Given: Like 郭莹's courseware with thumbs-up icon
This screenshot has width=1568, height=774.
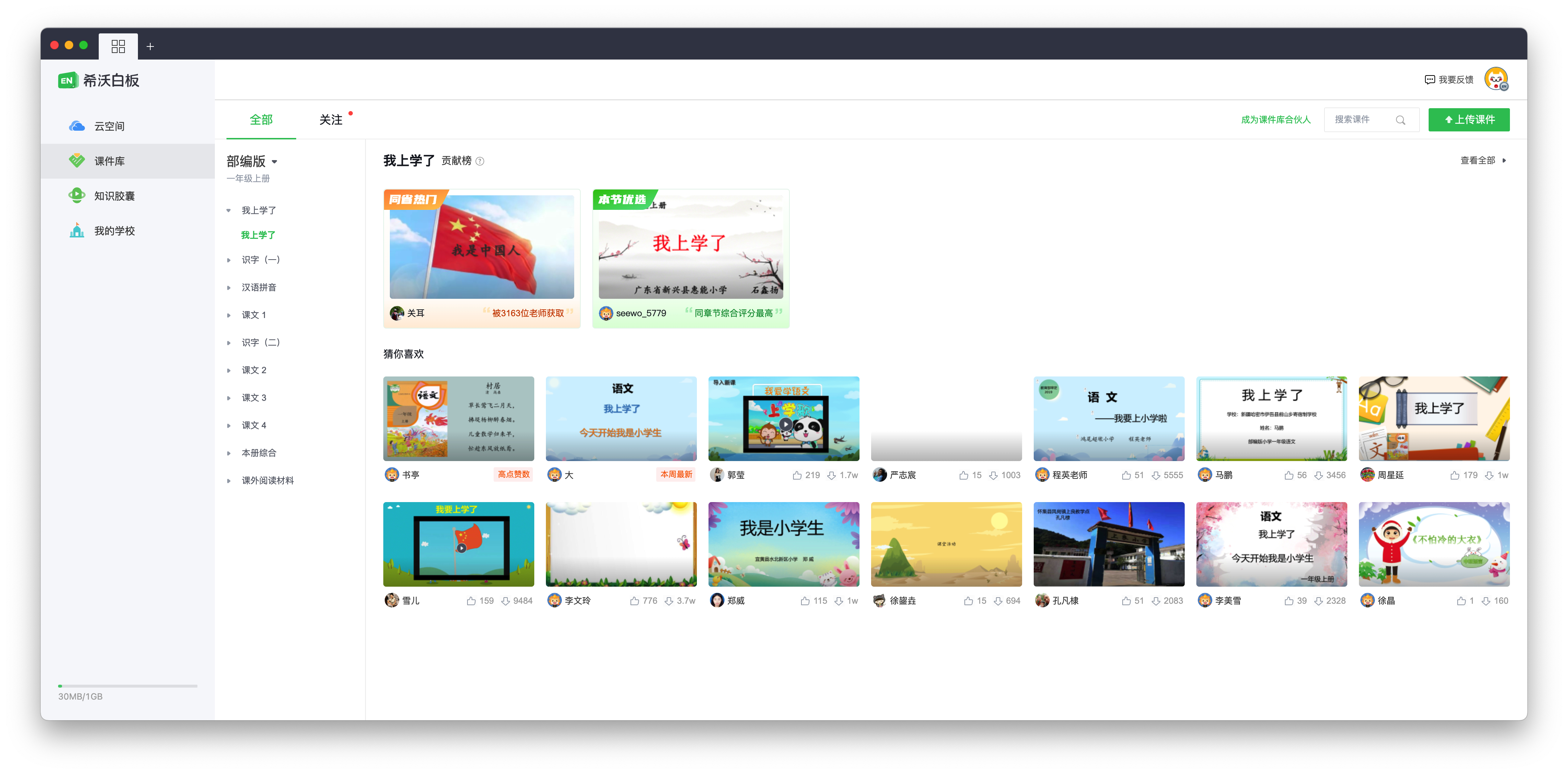Looking at the screenshot, I should pyautogui.click(x=797, y=475).
